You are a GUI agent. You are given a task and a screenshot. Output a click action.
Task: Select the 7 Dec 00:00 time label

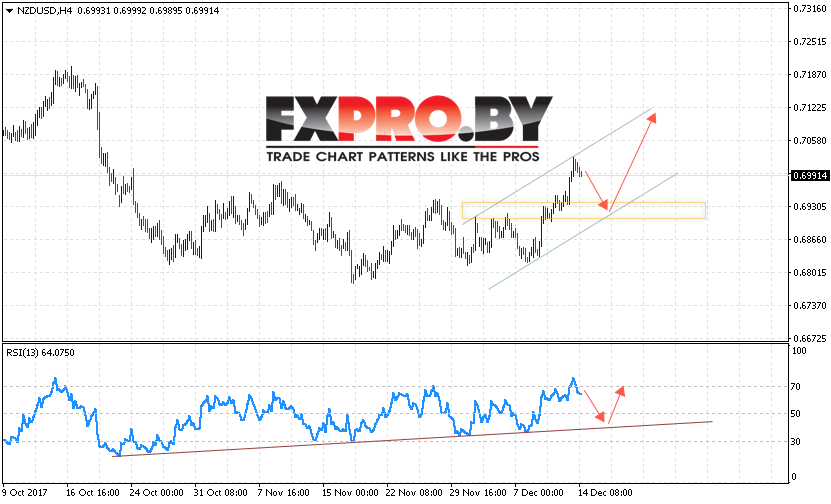538,493
